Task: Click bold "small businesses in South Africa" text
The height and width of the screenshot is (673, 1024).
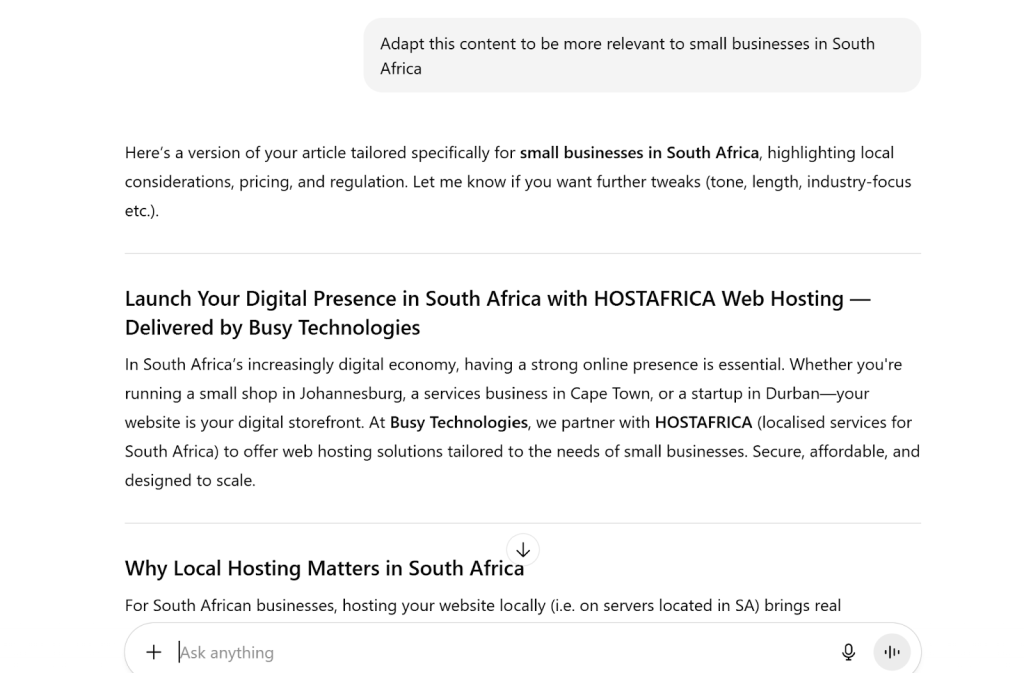Action: coord(640,153)
